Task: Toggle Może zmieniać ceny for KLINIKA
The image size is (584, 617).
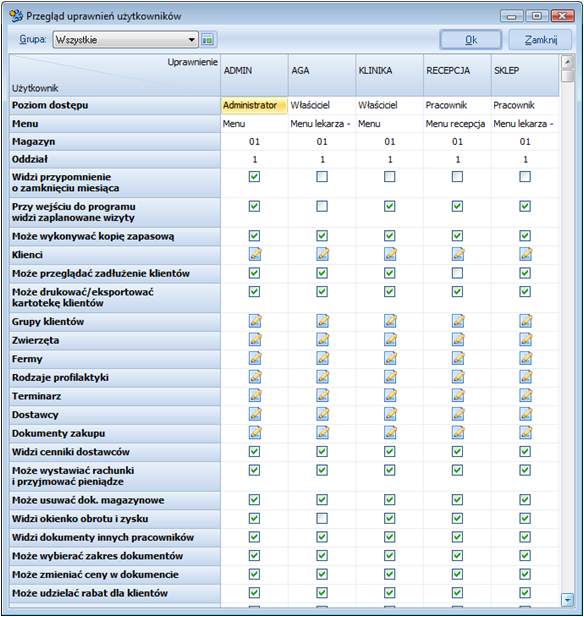Action: point(390,574)
